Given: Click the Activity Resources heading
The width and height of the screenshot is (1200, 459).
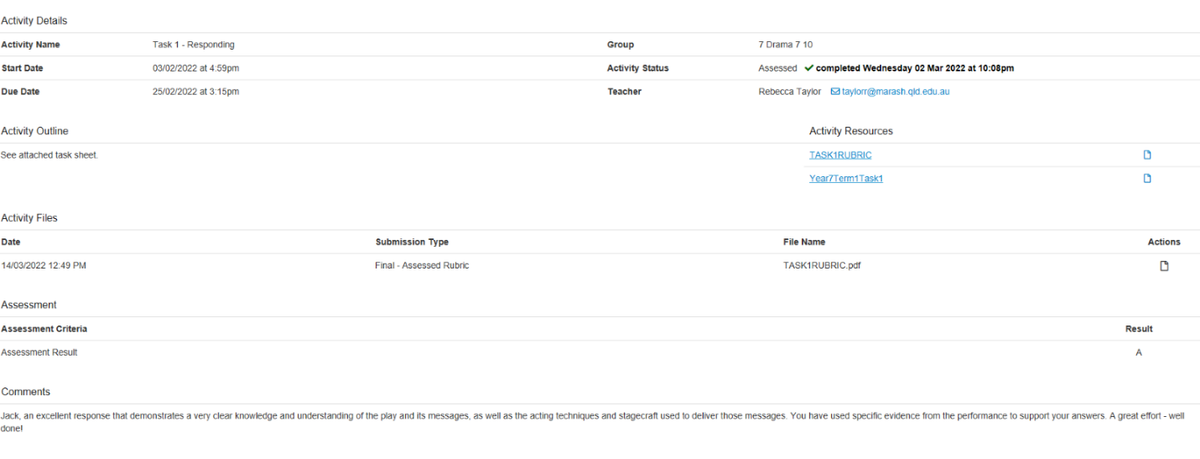Looking at the screenshot, I should [850, 131].
